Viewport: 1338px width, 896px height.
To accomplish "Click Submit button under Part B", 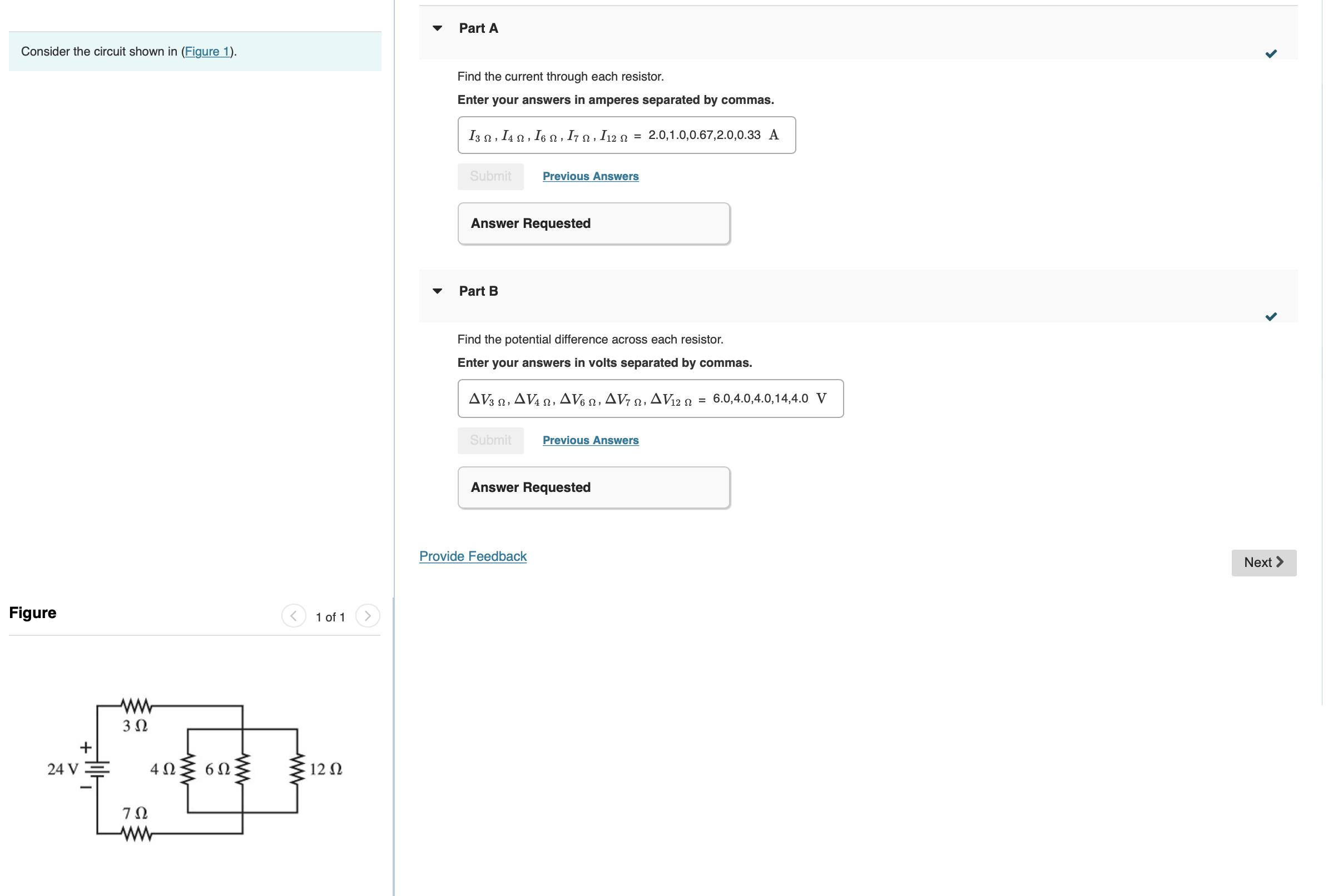I will coord(490,440).
